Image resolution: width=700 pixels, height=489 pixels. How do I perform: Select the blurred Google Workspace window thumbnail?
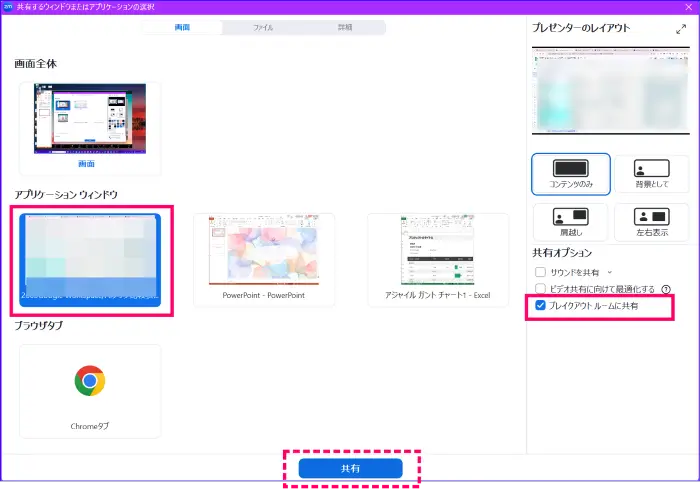[90, 260]
